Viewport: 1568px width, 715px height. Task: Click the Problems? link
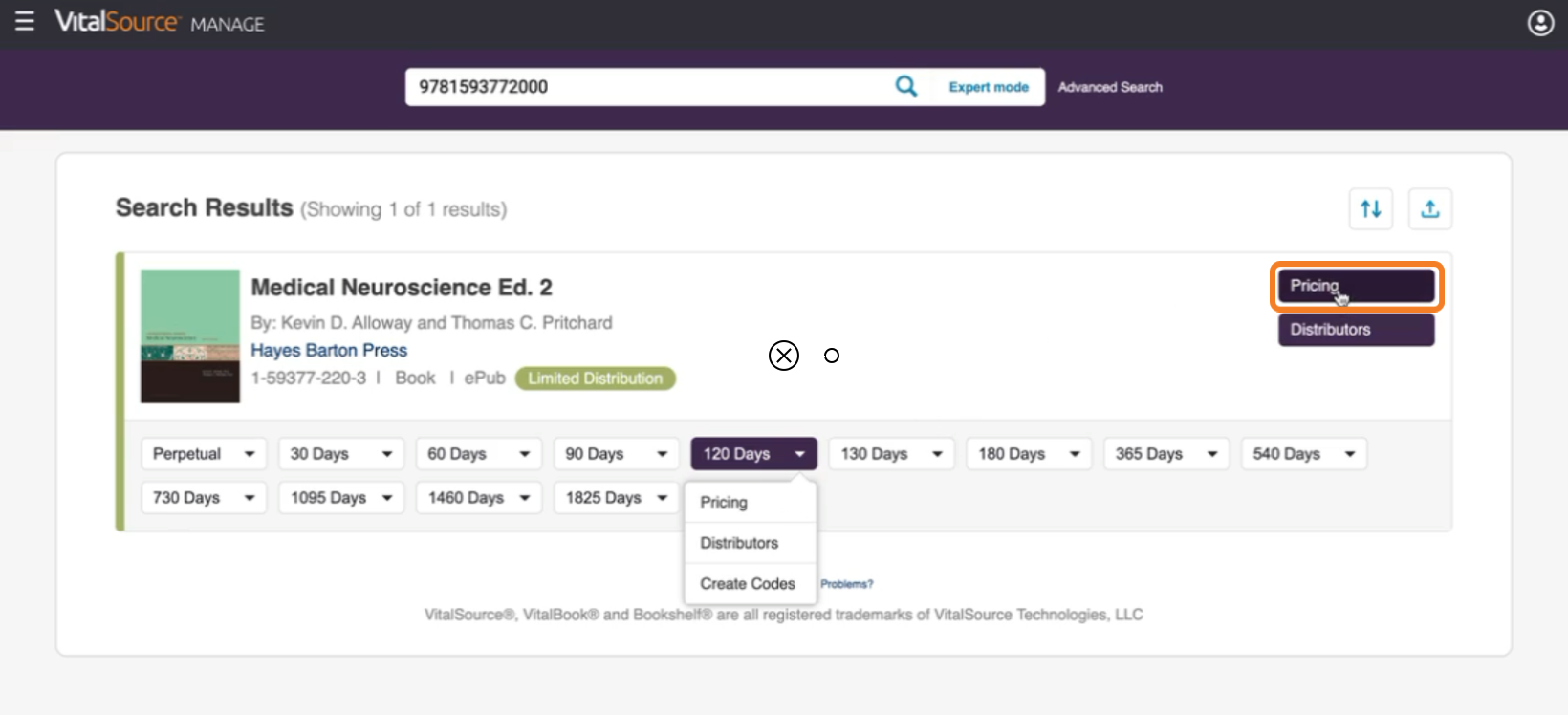pyautogui.click(x=846, y=584)
